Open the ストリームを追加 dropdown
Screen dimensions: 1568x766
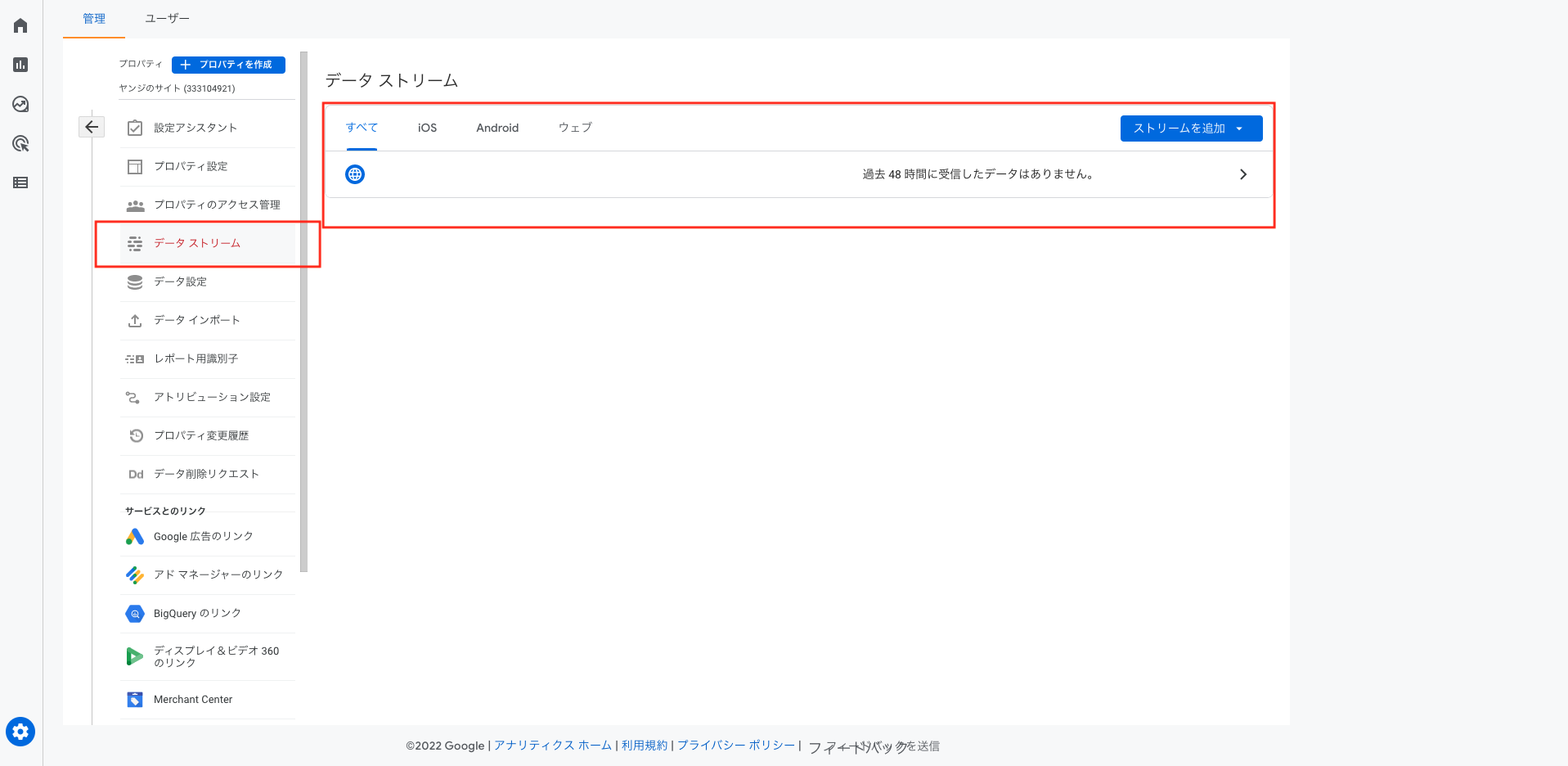1190,128
